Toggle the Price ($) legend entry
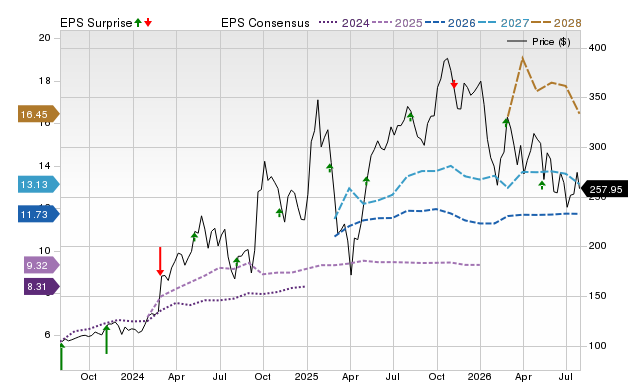640x382 pixels. click(x=539, y=42)
